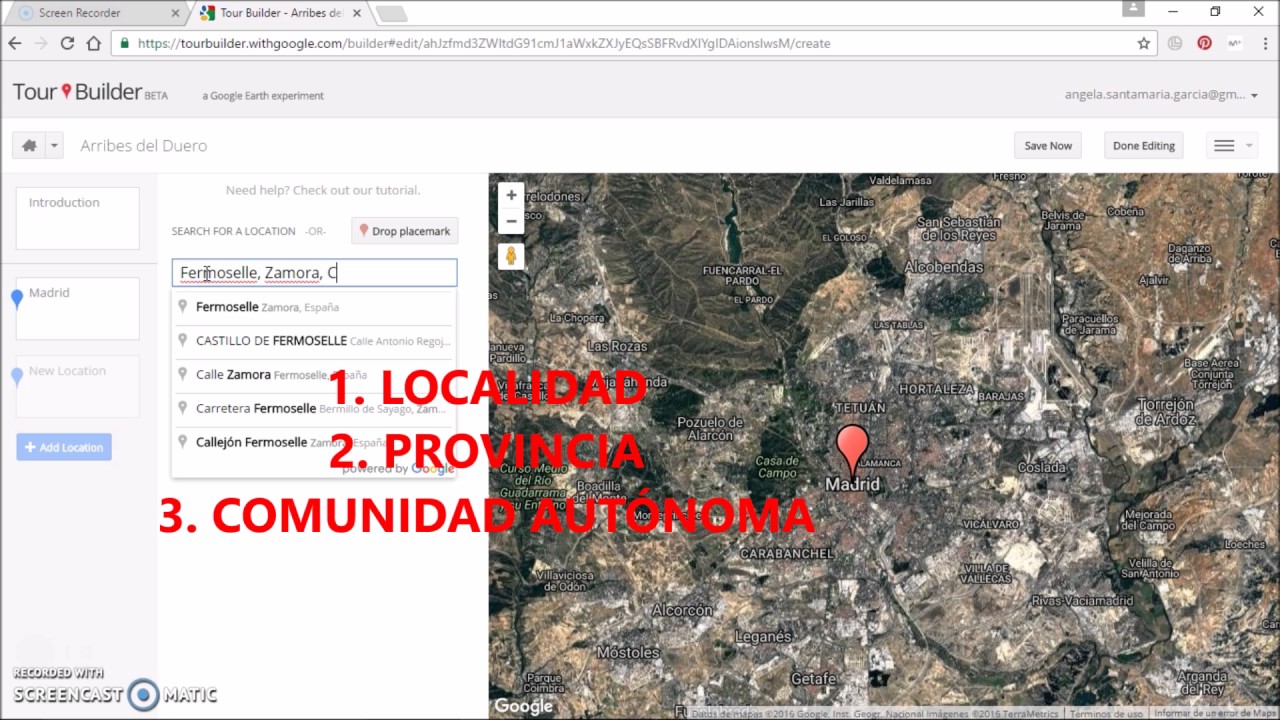
Task: Choose suggestion Fermoselle Zamora, España
Action: click(314, 307)
